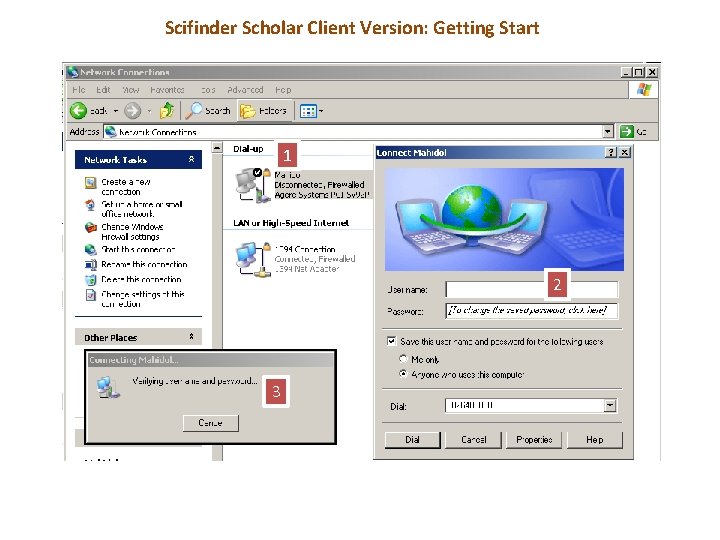Open the Dial number dropdown
The width and height of the screenshot is (720, 540).
[610, 405]
